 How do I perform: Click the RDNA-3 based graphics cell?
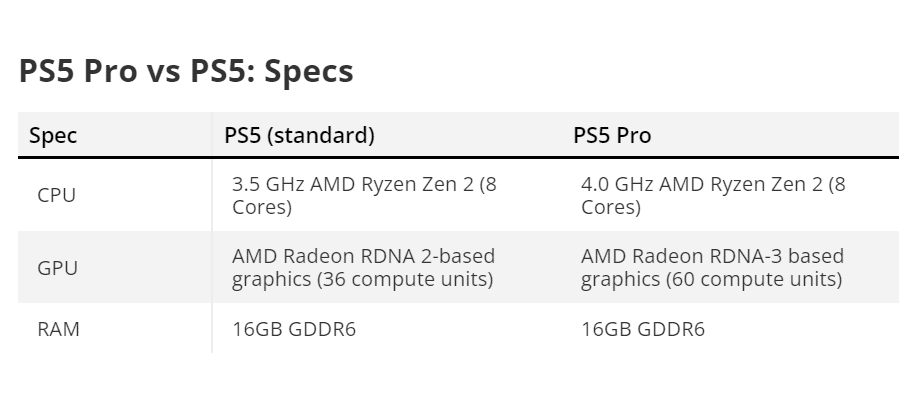pyautogui.click(x=712, y=267)
